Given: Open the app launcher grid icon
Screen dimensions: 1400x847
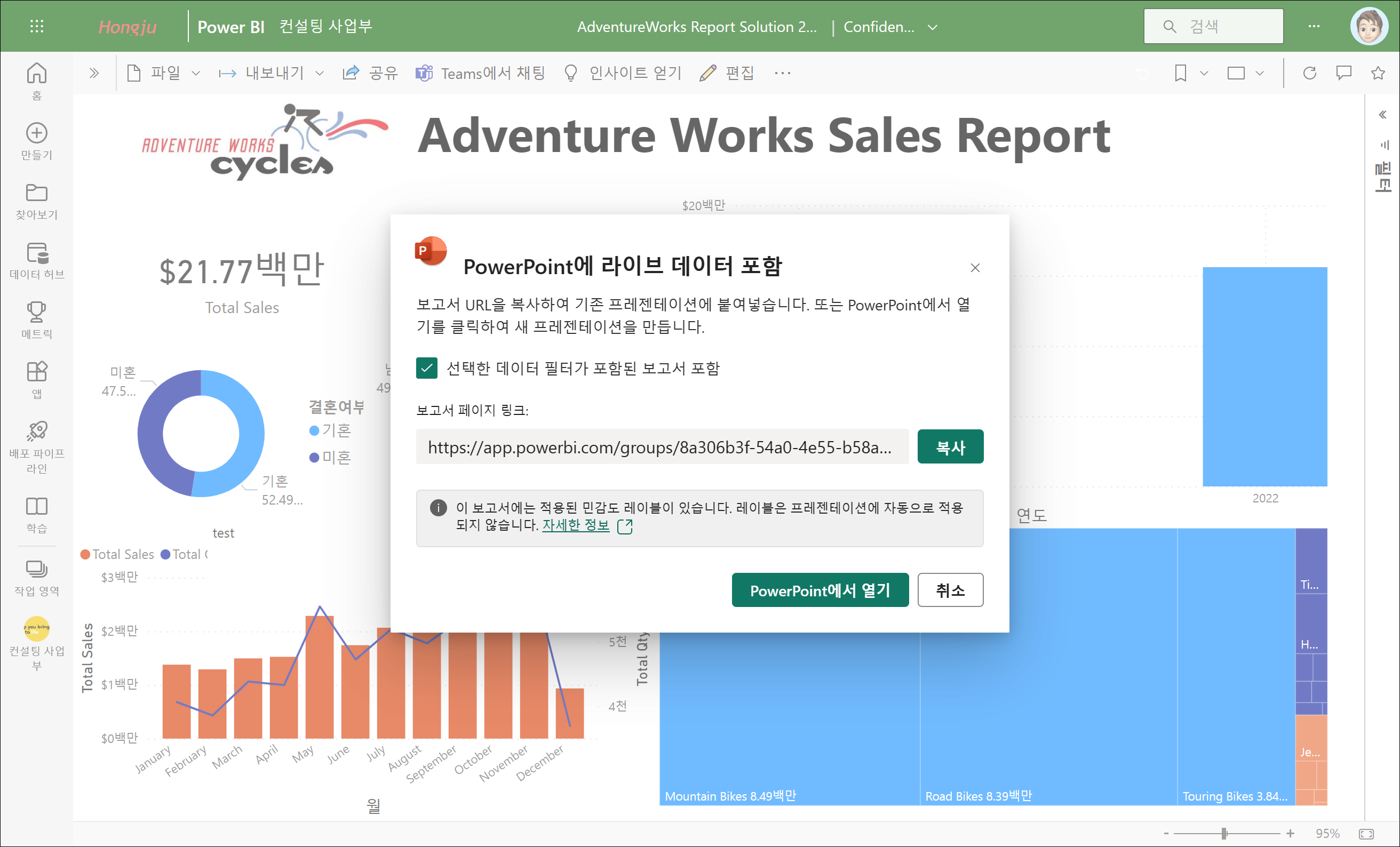Looking at the screenshot, I should tap(36, 26).
